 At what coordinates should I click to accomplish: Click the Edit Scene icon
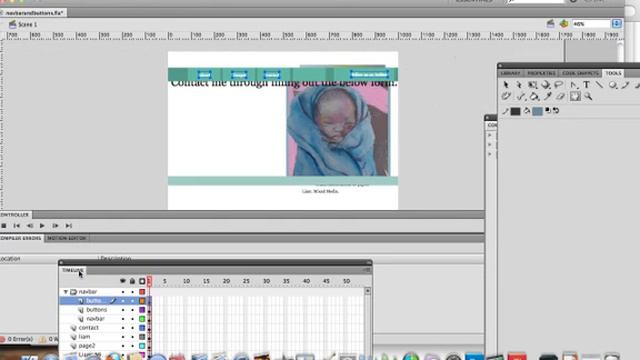coord(551,24)
